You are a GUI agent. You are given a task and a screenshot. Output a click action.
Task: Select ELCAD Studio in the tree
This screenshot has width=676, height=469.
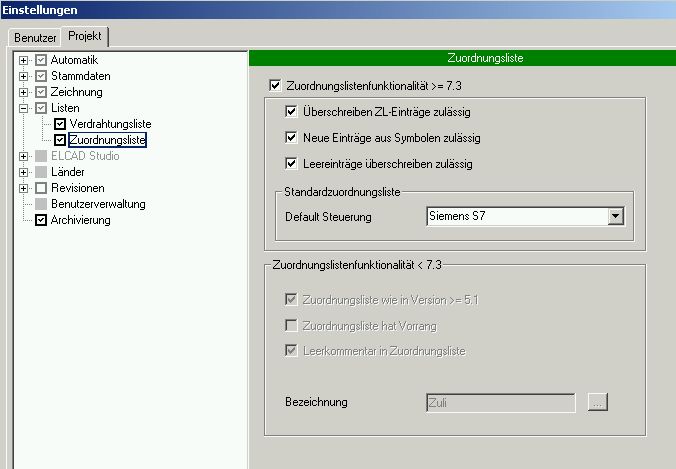(85, 156)
